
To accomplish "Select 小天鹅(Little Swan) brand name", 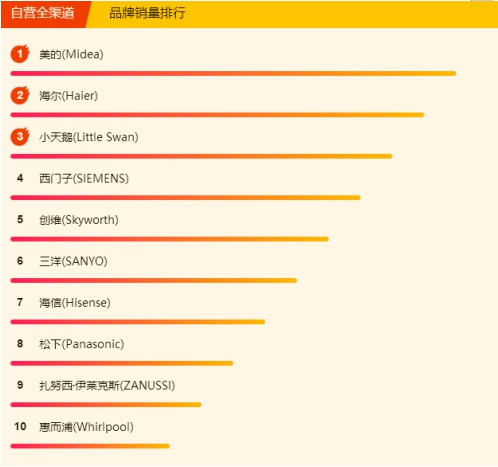I will [89, 137].
